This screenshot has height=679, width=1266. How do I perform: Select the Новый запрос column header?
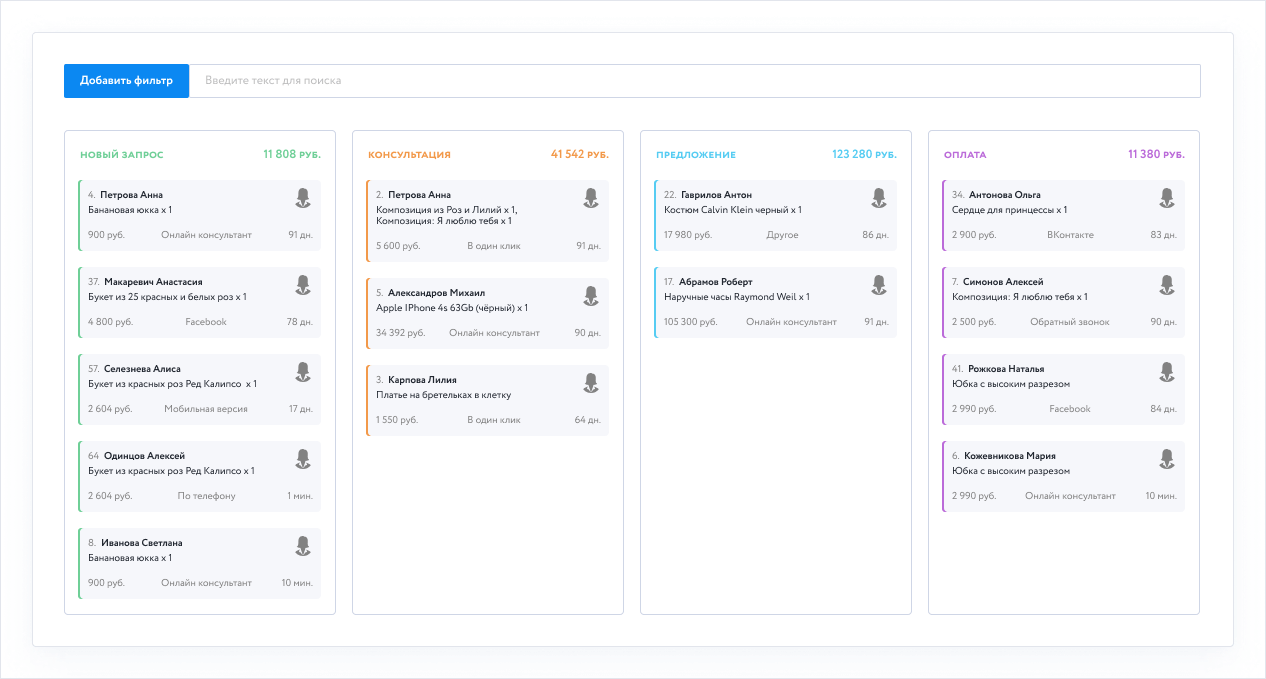[x=122, y=155]
